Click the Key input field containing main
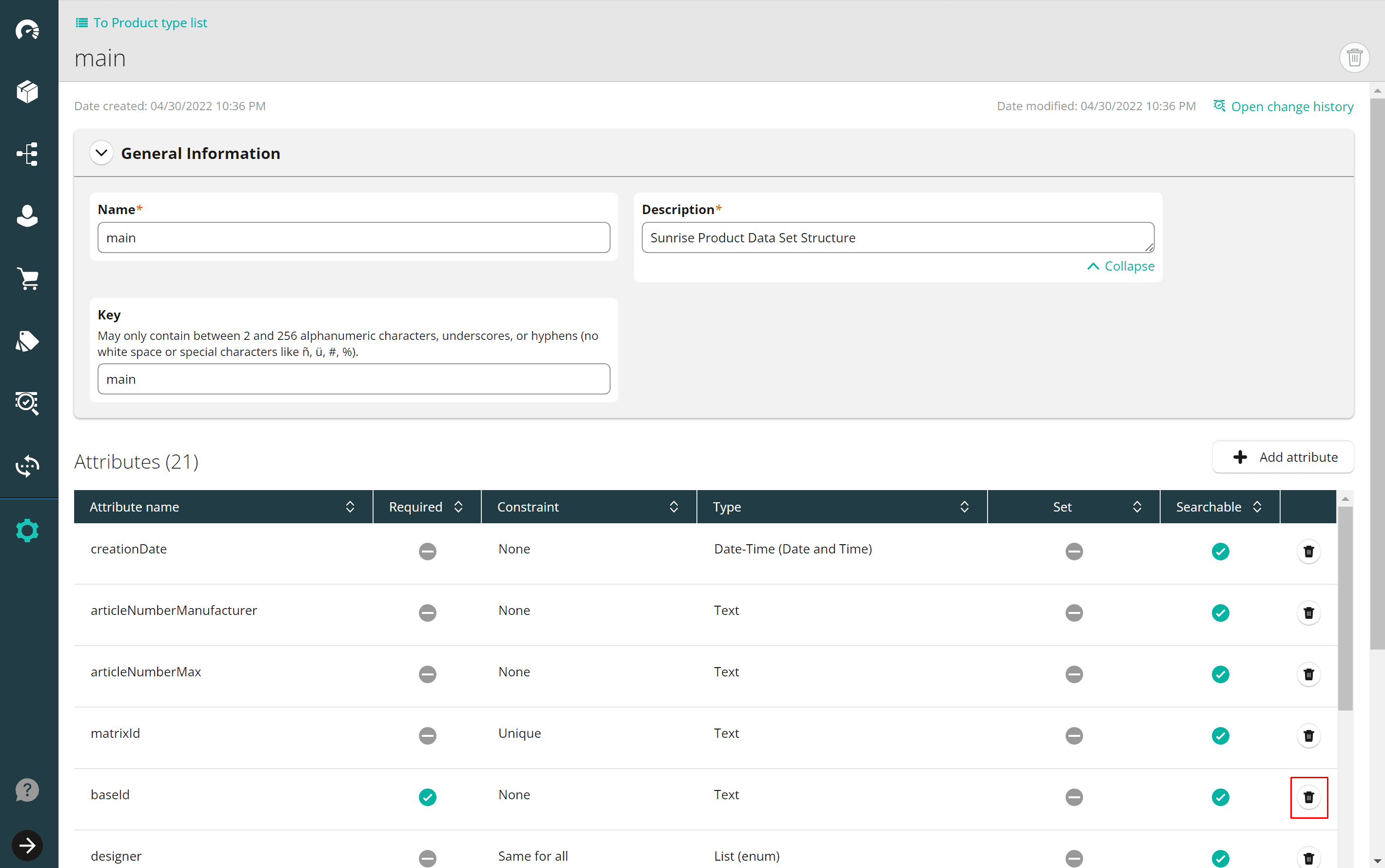Screen dimensions: 1385x868 click(x=354, y=379)
